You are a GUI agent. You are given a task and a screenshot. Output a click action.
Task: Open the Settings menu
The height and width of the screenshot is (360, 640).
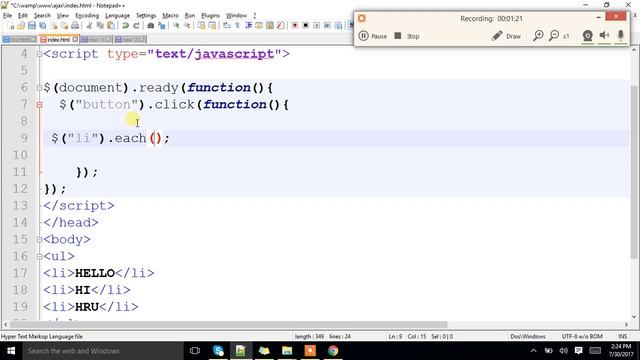[x=146, y=16]
